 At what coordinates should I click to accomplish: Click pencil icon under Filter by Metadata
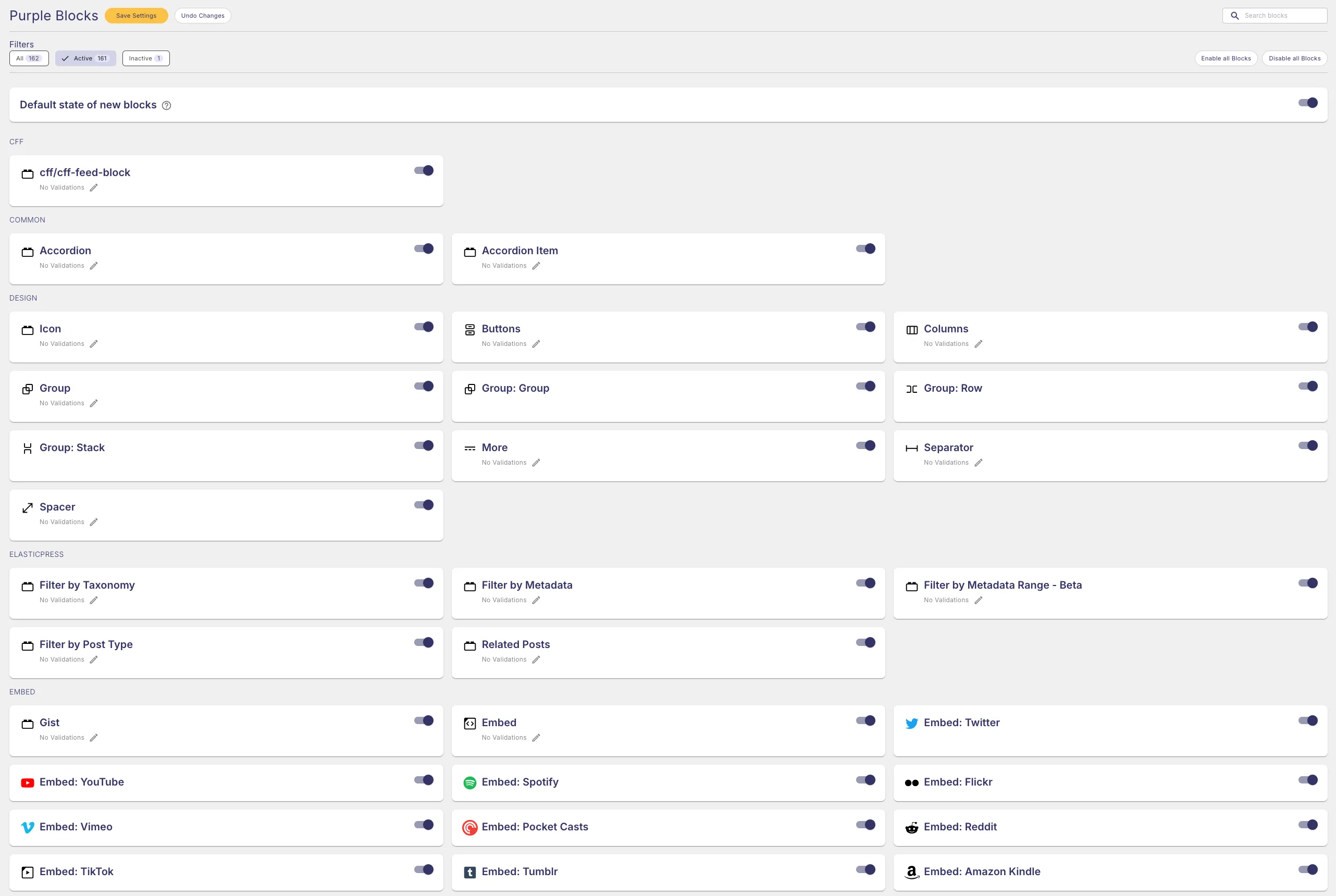(536, 601)
